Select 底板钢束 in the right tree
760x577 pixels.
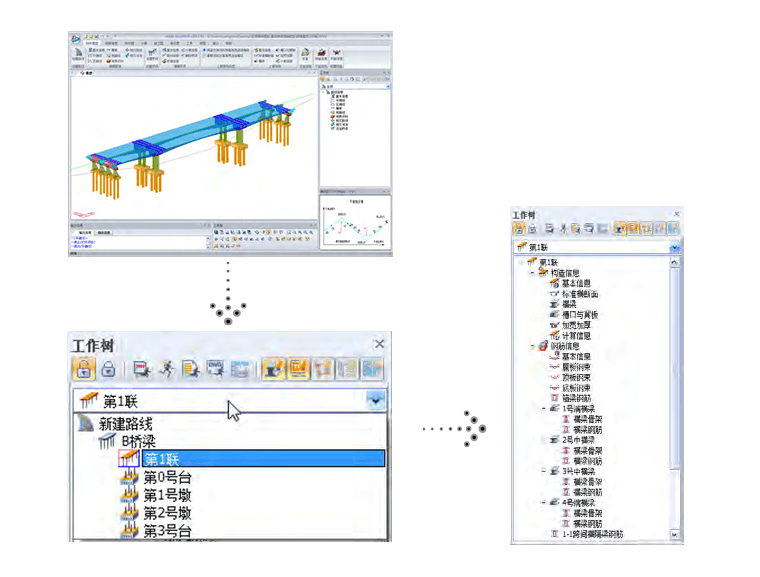(576, 388)
